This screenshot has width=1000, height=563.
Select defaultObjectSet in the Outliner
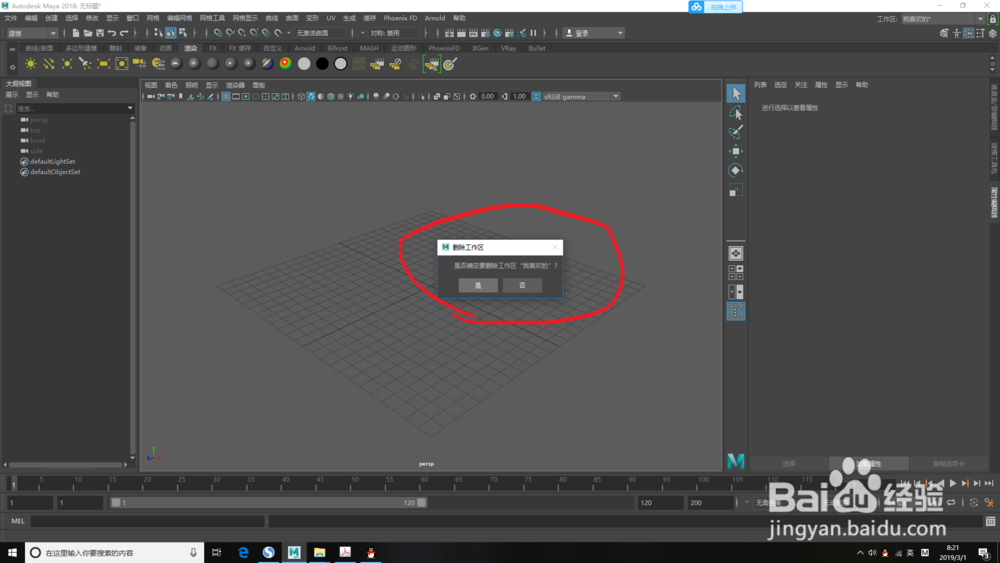tap(55, 172)
